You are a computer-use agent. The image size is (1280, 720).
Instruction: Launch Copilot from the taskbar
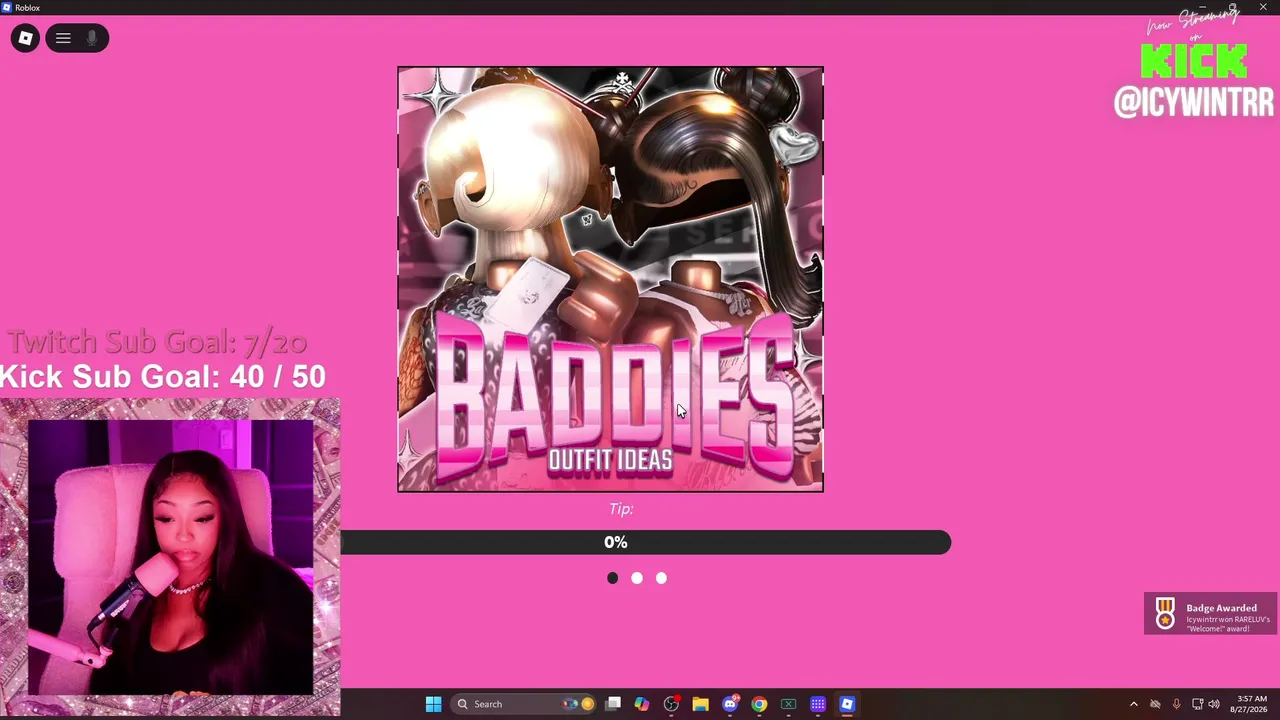click(x=642, y=704)
